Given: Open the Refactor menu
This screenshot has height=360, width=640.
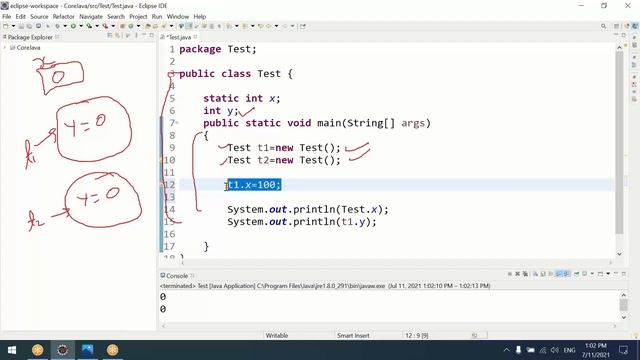Looking at the screenshot, I should click(x=64, y=16).
